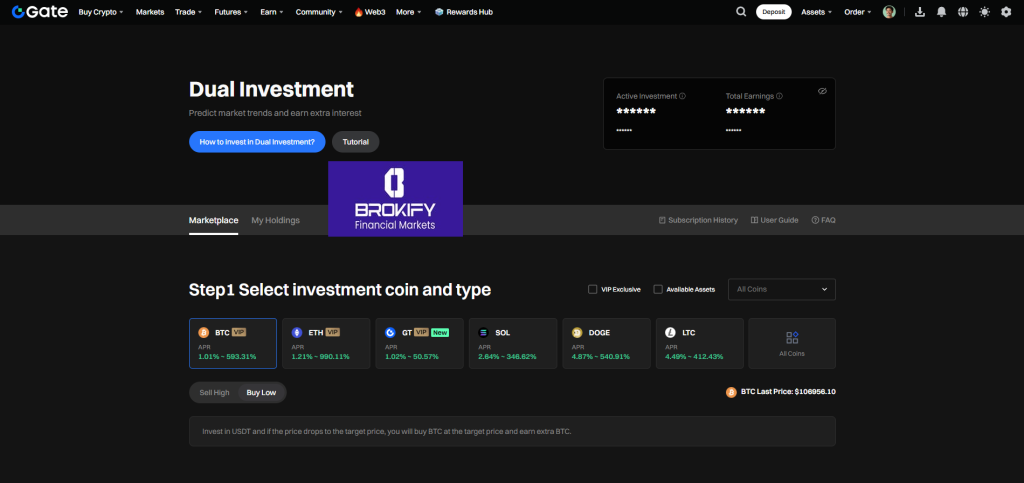Enable the VIP Exclusive checkbox
Screen dimensions: 1024x483
593,289
